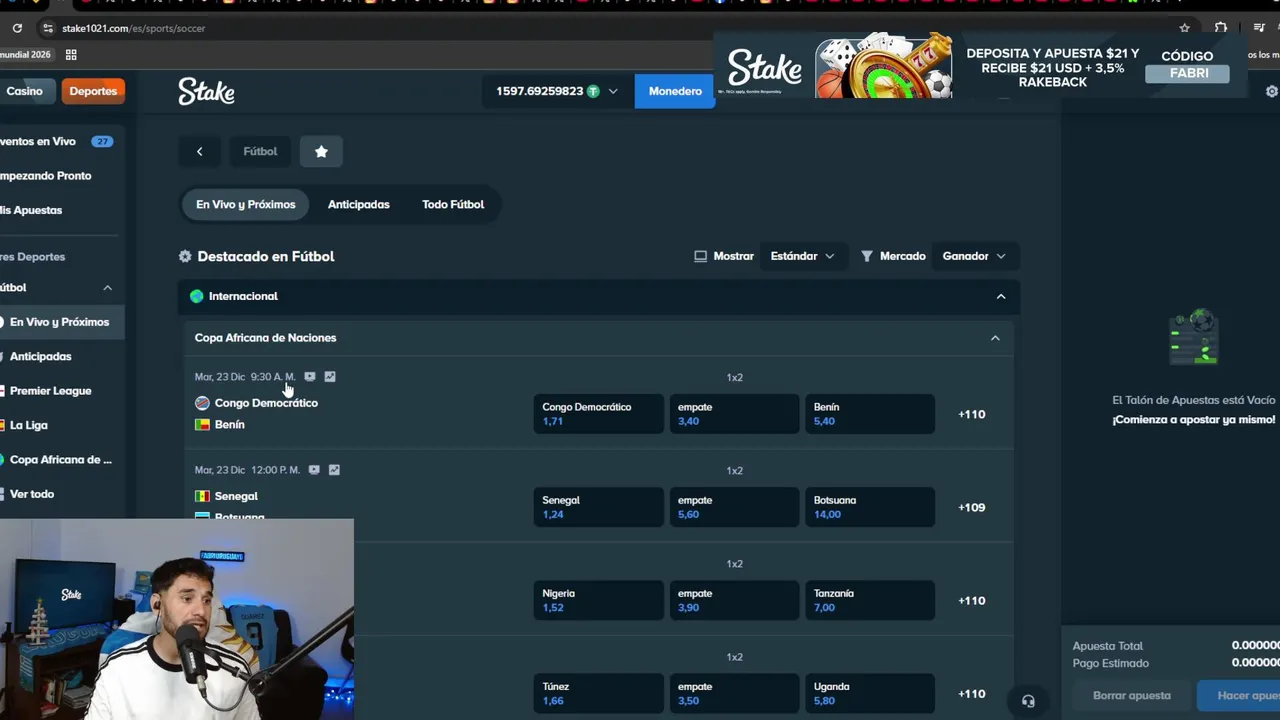Collapse Copa Africana de Naciones section
1280x720 pixels.
[995, 338]
